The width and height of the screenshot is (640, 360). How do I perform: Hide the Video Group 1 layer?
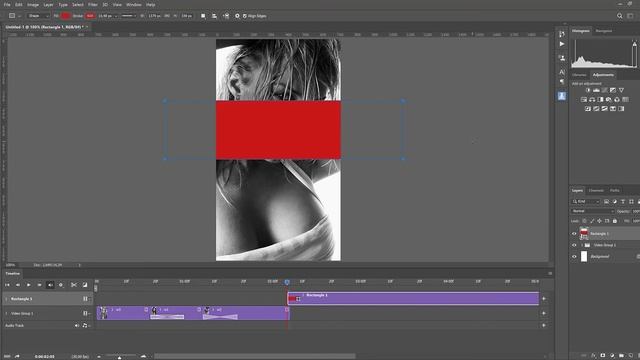click(574, 245)
